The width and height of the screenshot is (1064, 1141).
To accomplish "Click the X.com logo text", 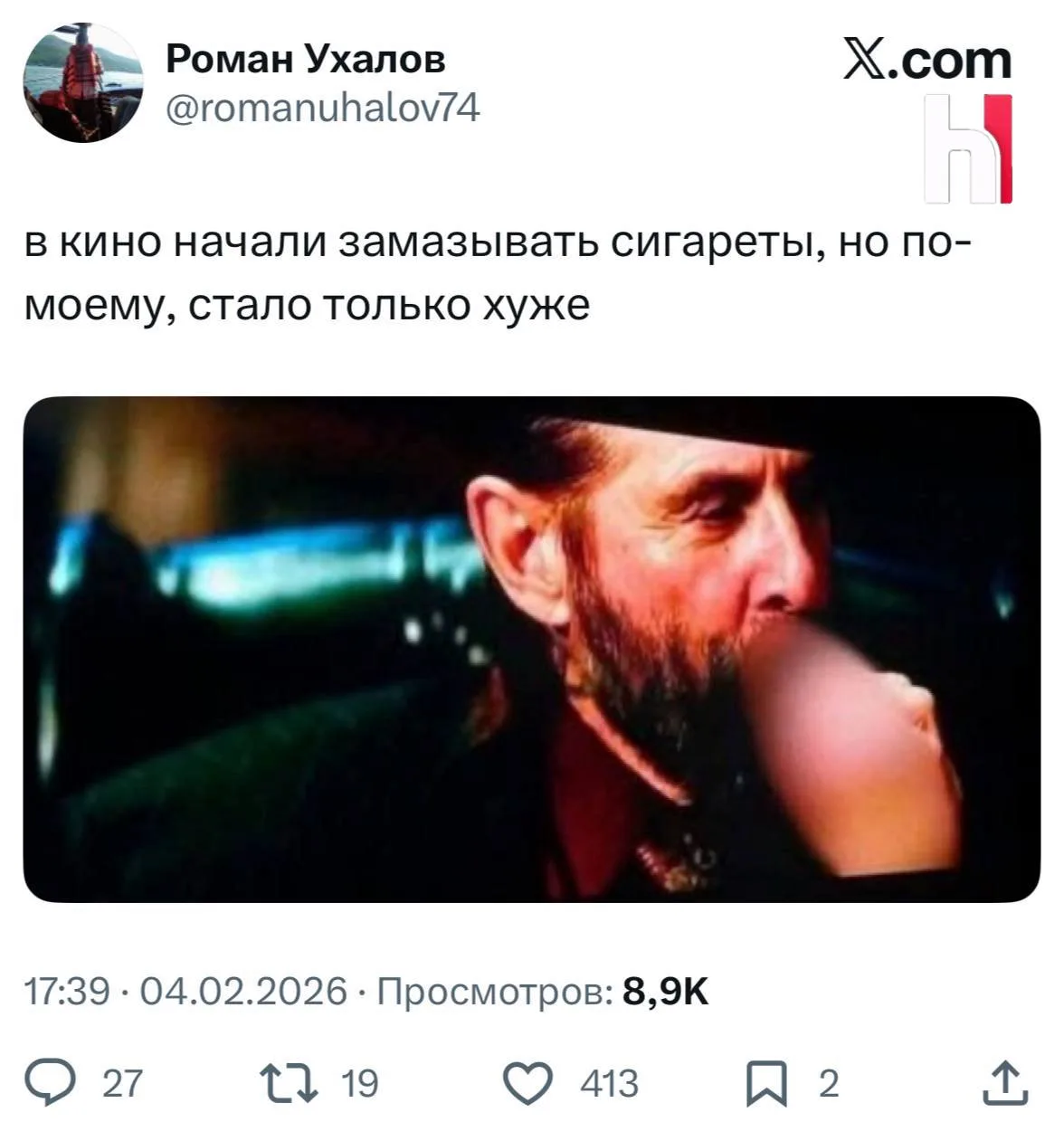I will pos(927,59).
